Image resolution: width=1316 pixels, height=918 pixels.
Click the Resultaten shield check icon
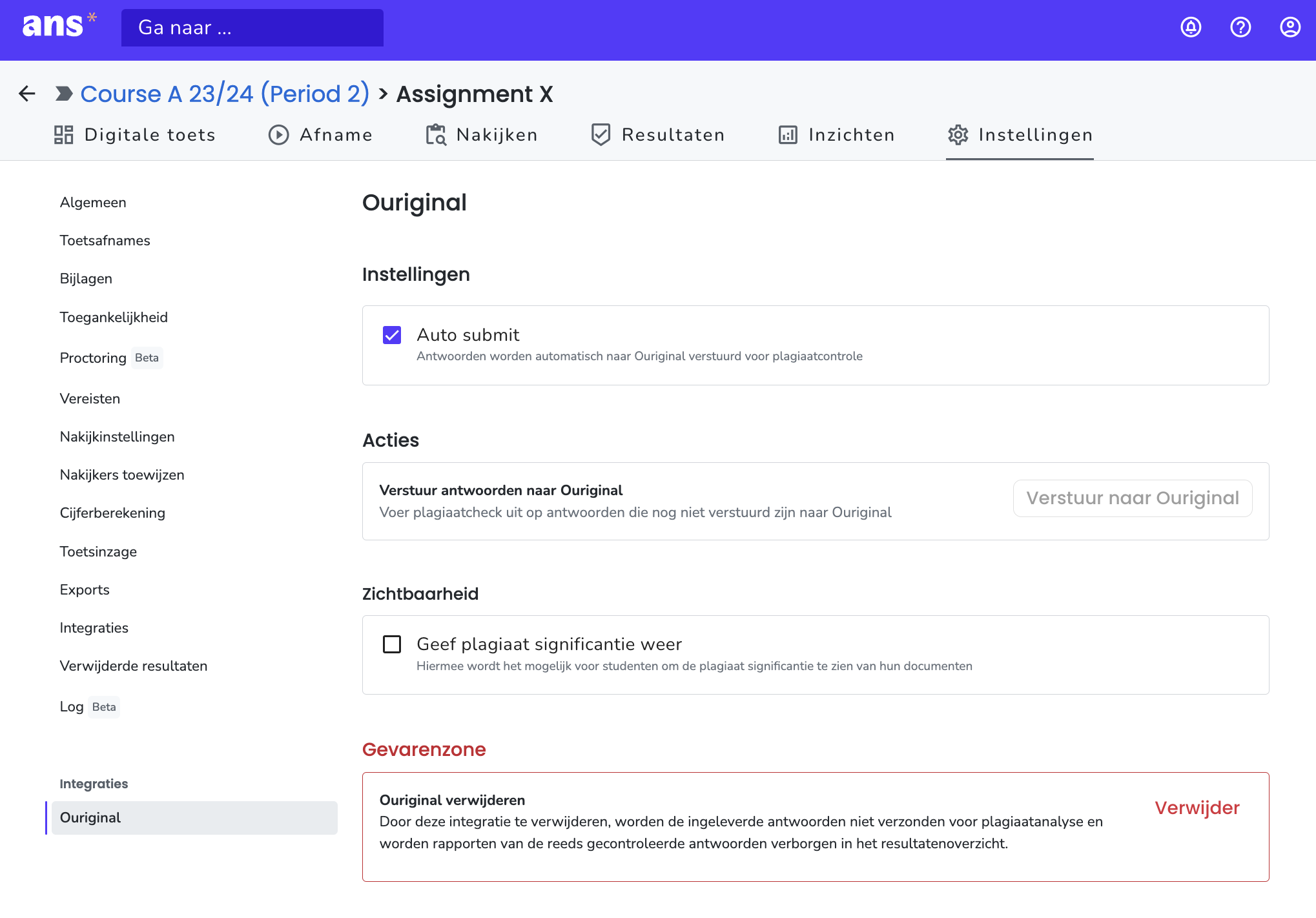click(x=601, y=135)
